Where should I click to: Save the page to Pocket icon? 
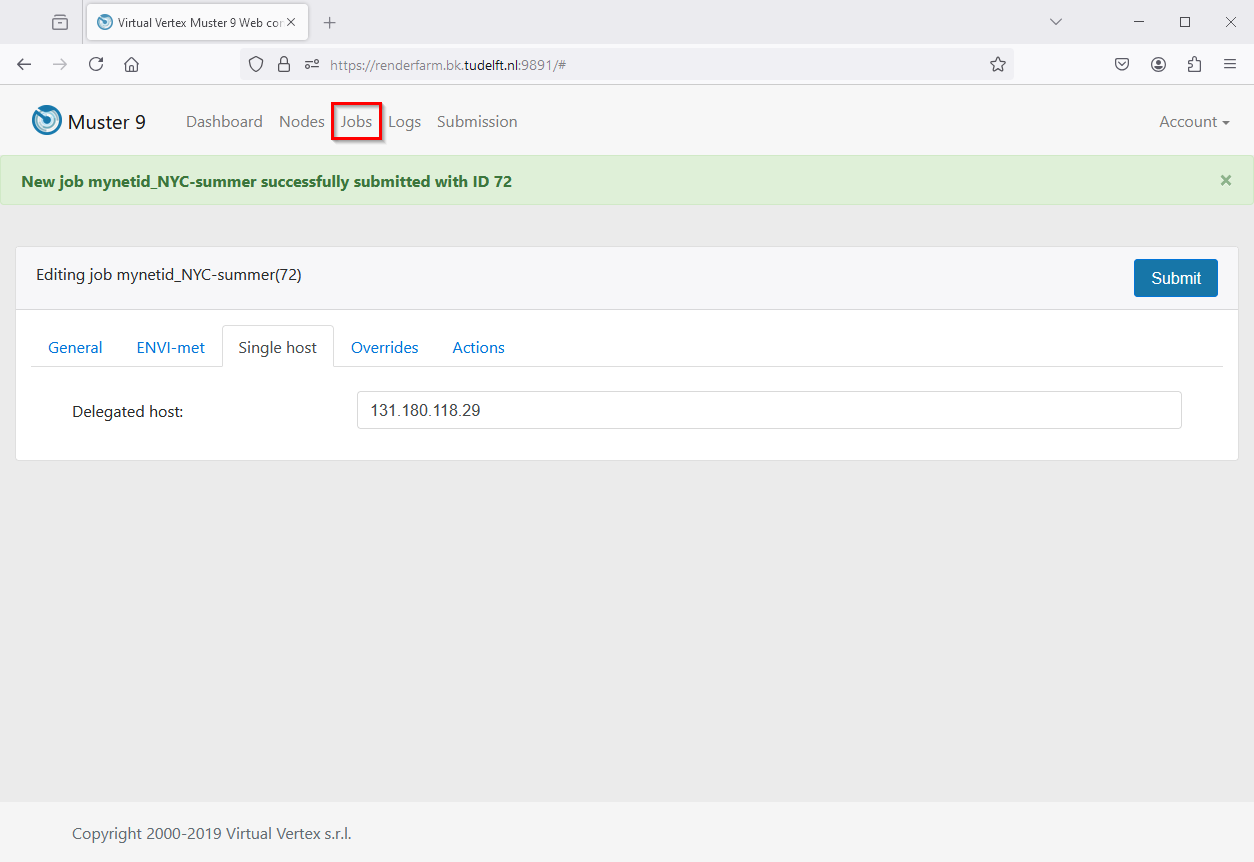pos(1122,64)
